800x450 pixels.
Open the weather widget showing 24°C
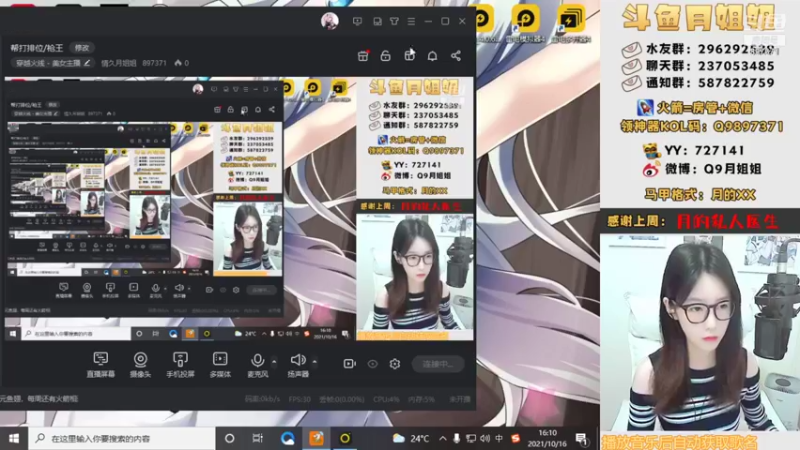411,438
